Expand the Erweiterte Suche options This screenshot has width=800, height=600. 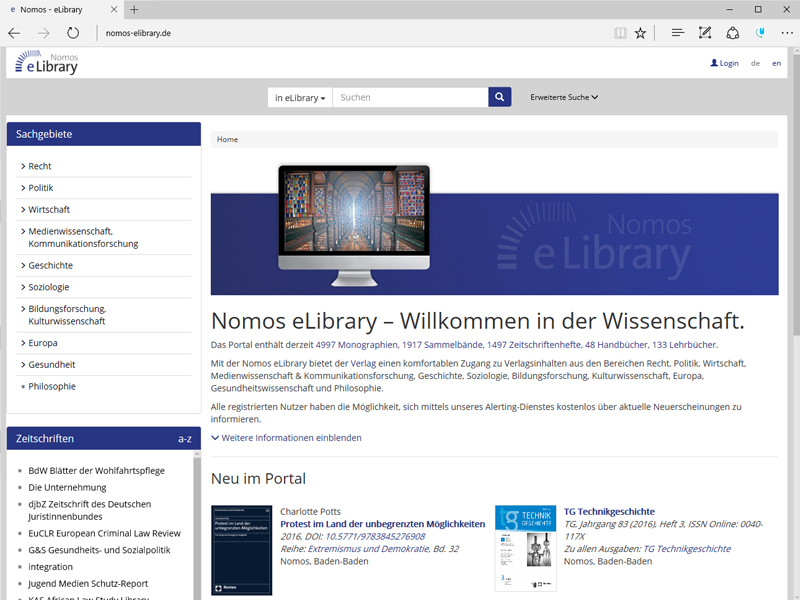coord(564,97)
